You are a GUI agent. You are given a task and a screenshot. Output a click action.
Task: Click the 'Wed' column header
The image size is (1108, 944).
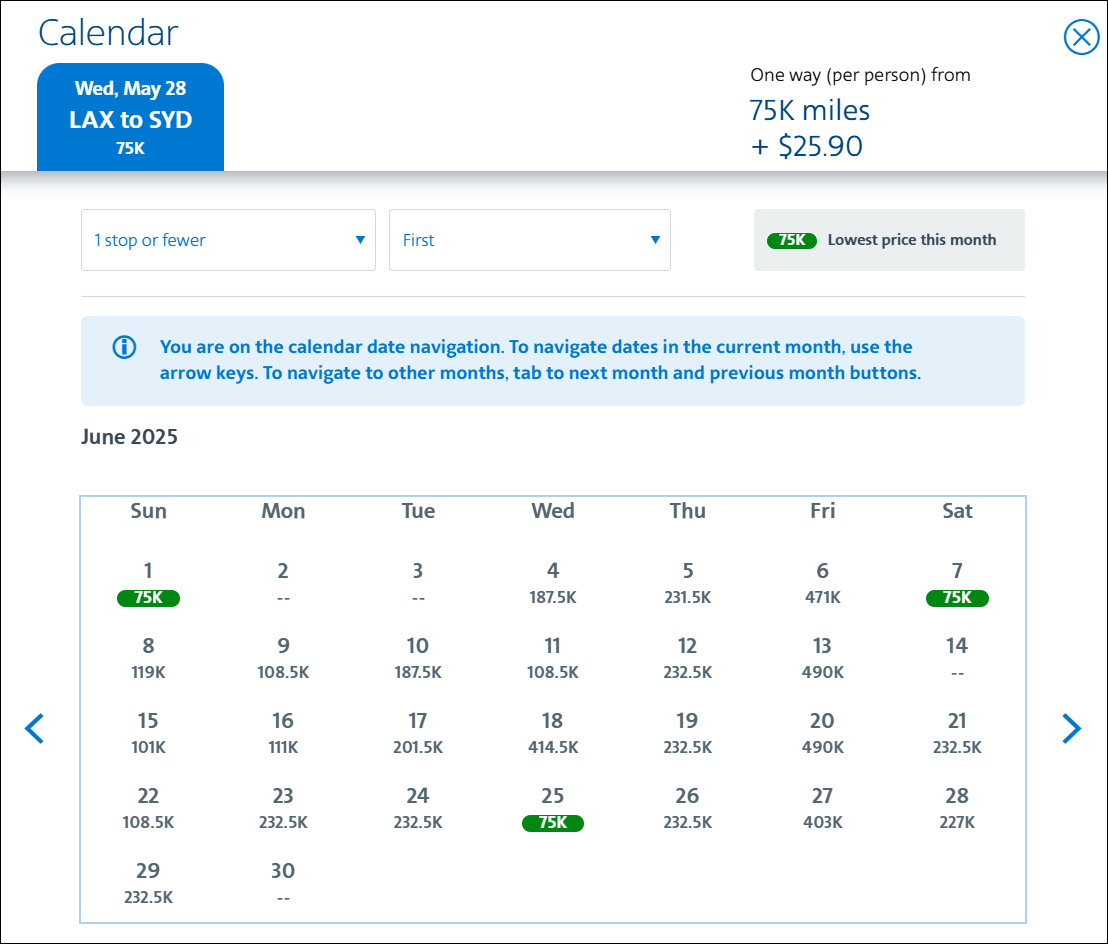553,511
